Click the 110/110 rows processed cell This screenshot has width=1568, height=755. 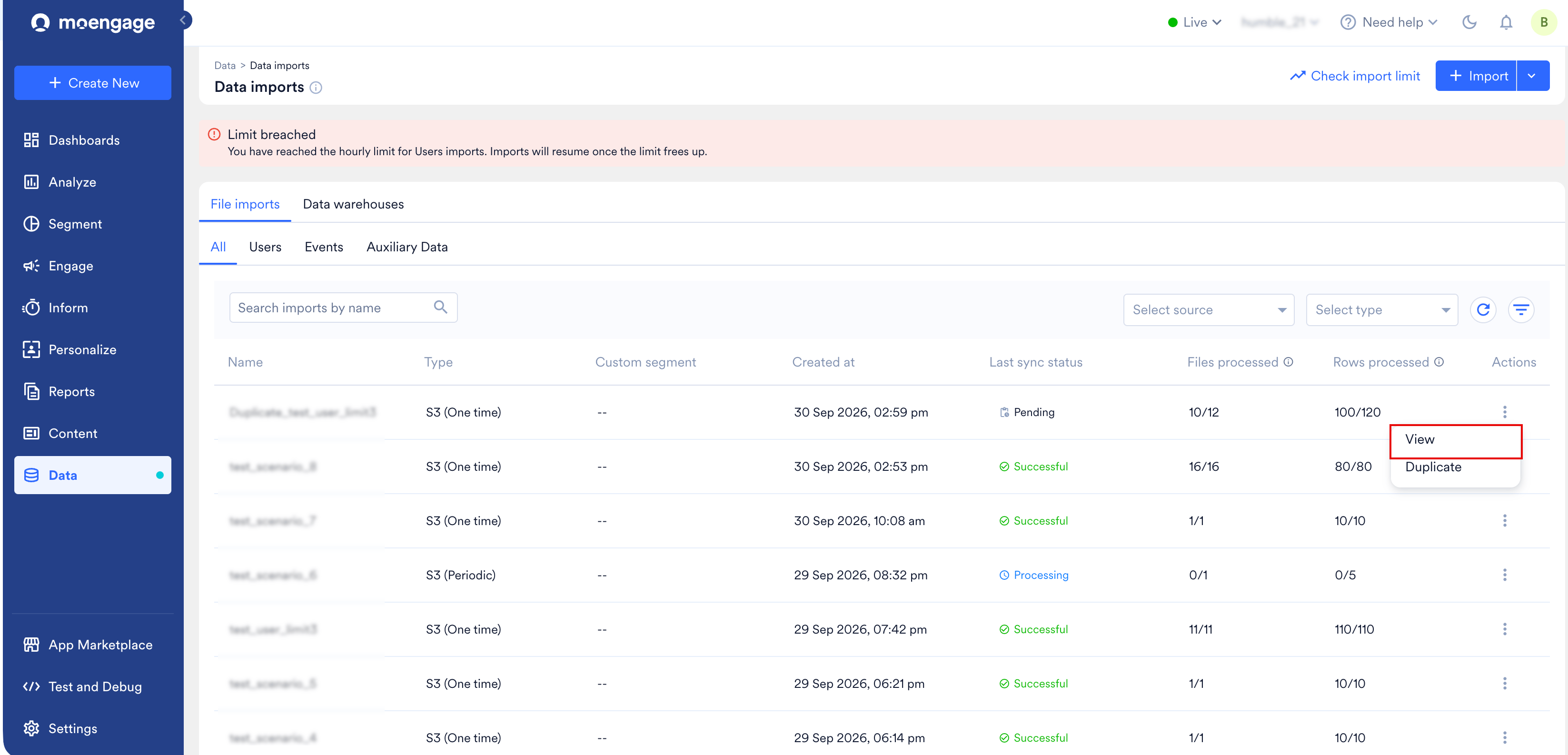click(1354, 629)
